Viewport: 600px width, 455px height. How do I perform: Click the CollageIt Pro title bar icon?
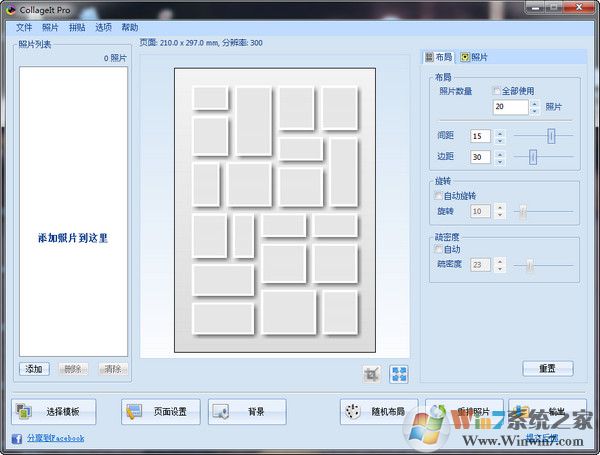click(x=11, y=10)
